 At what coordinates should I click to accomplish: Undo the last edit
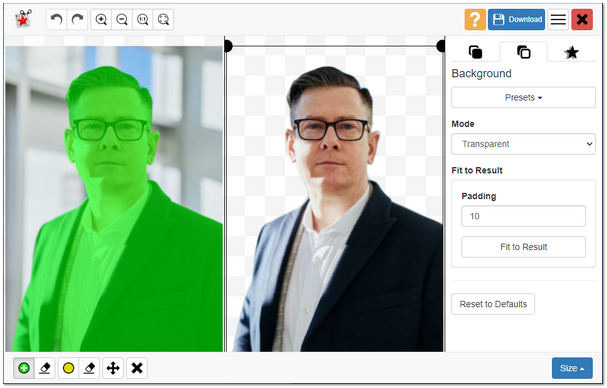pos(57,19)
